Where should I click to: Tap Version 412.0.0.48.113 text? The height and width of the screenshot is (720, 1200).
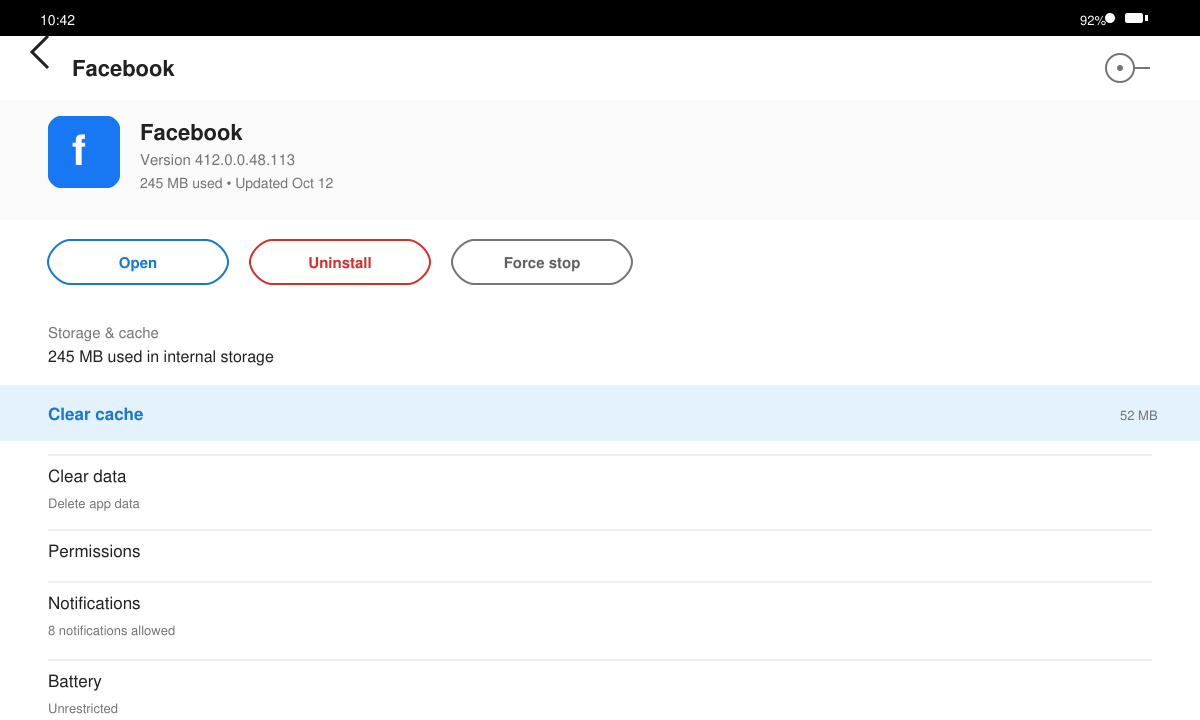tap(217, 160)
